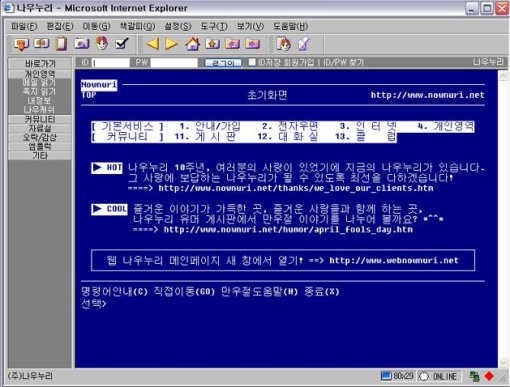This screenshot has width=510, height=387.
Task: Focus the PW password field
Action: (174, 62)
